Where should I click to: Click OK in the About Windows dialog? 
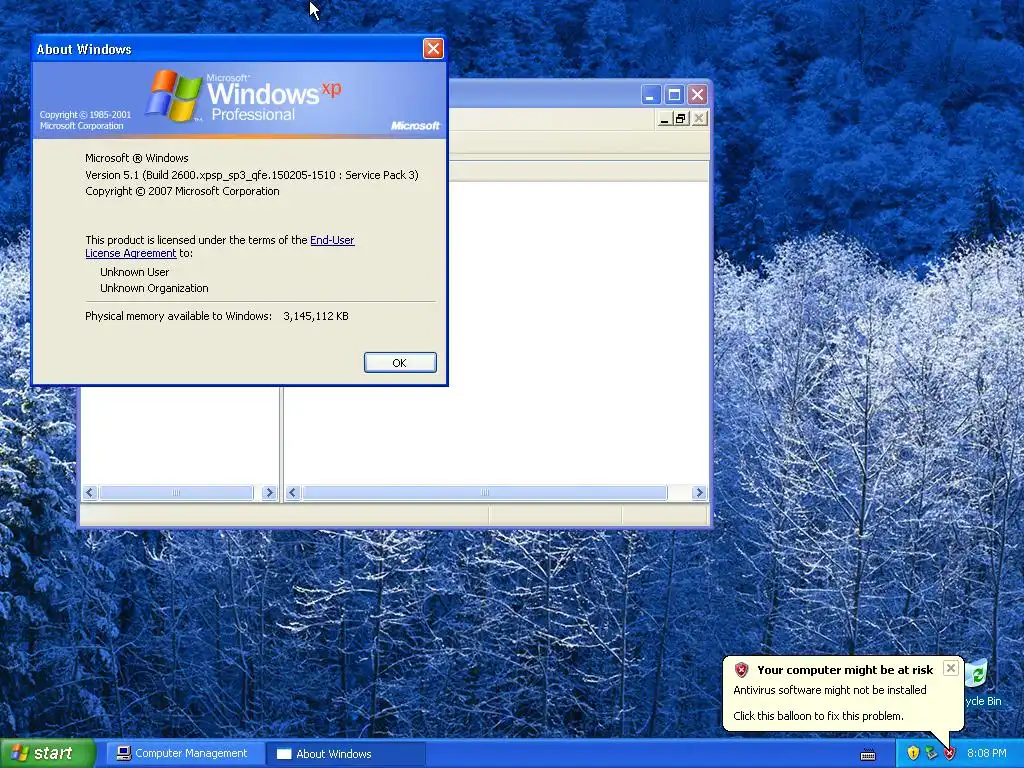coord(400,362)
